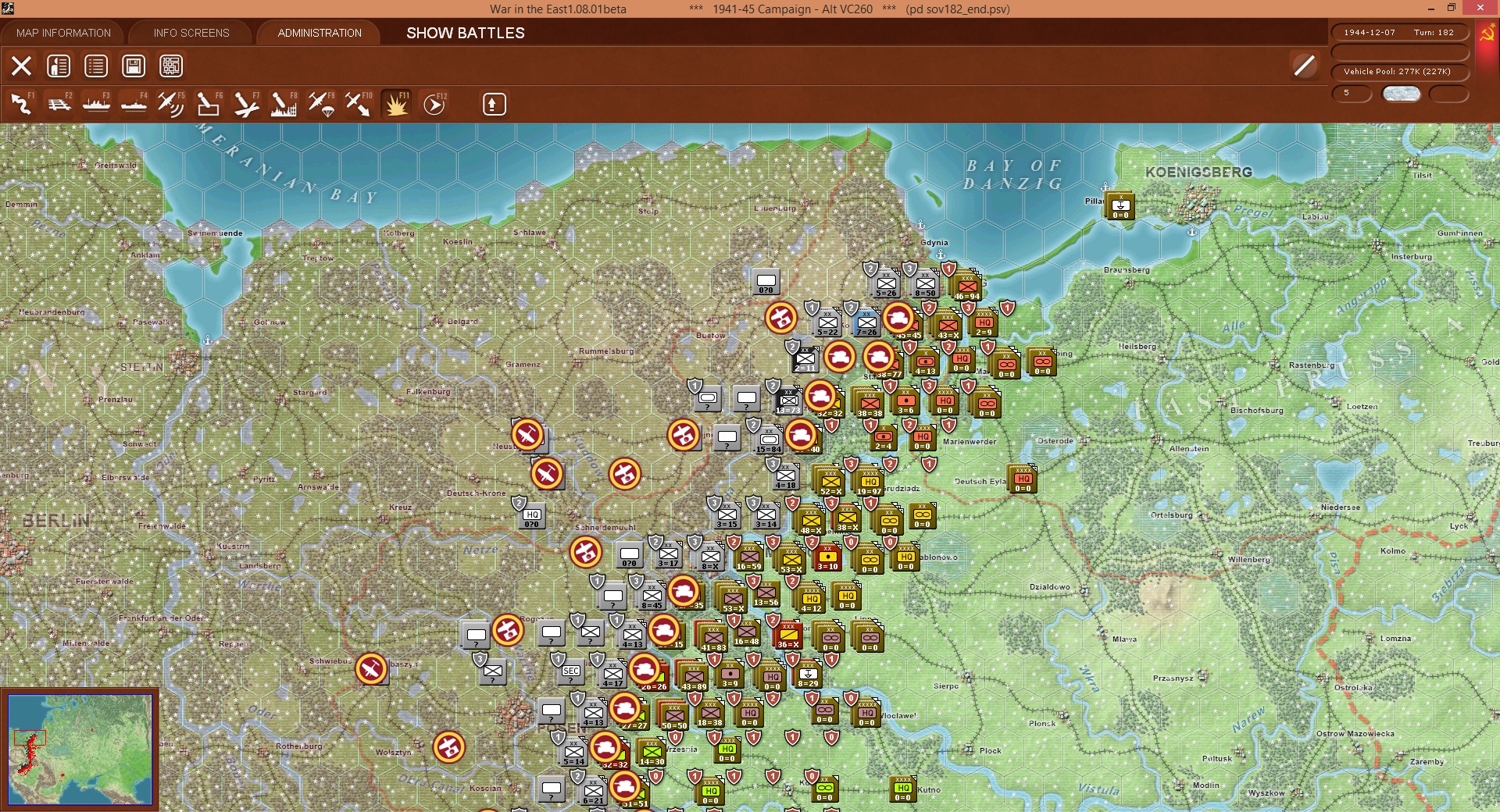Select the HQ 2=9 Soviet counter
Viewport: 1500px width, 812px height.
click(984, 324)
